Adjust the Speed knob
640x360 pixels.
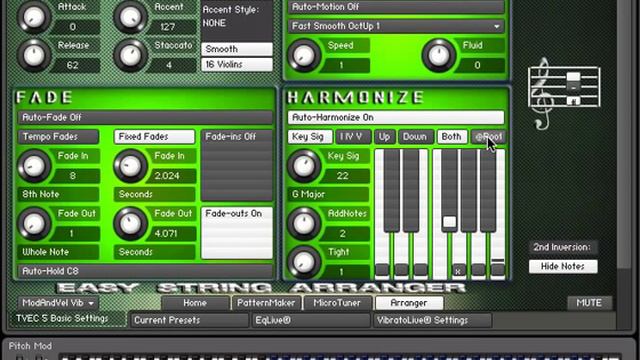[x=304, y=56]
